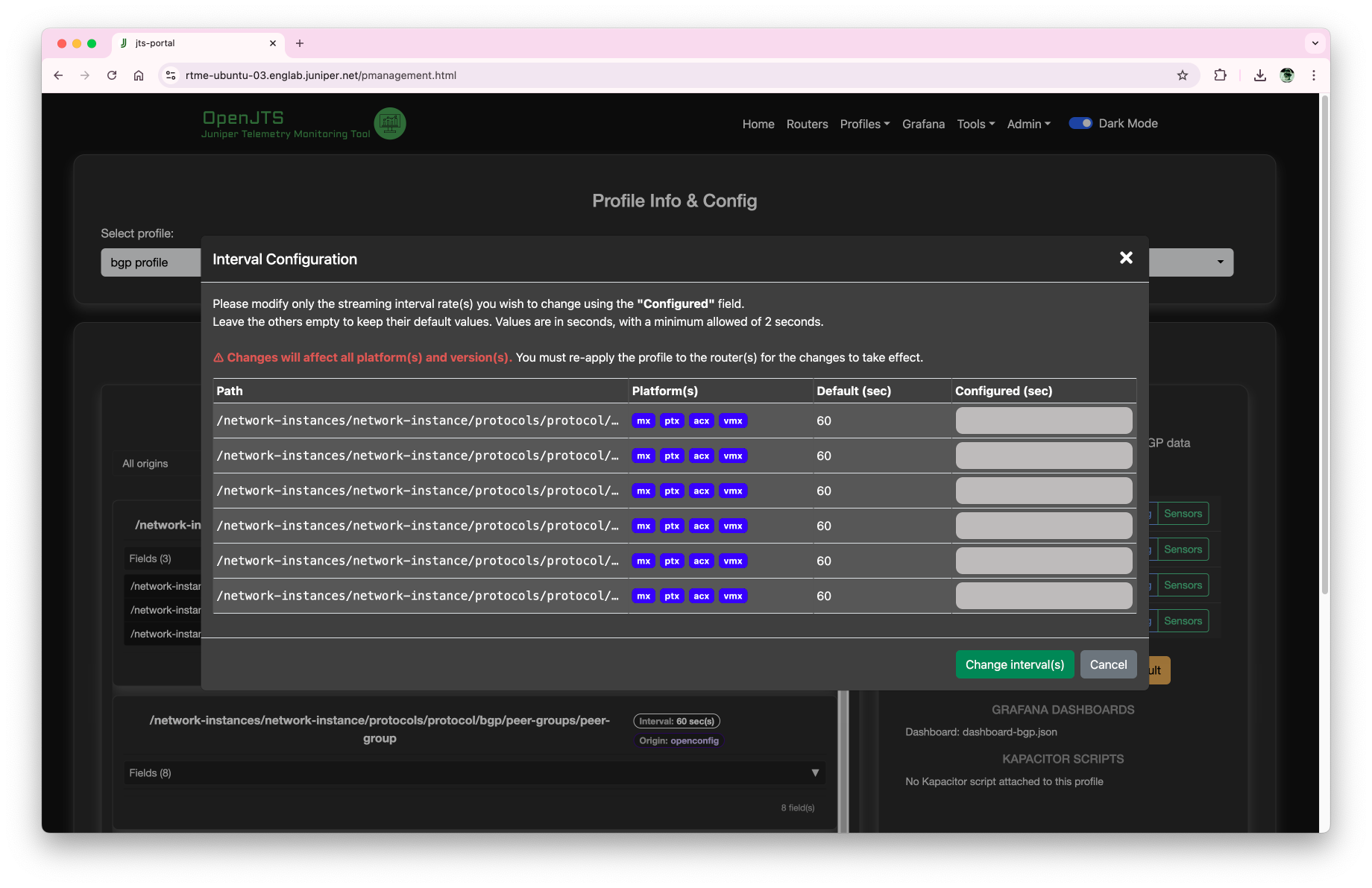Open browser downloads icon
The width and height of the screenshot is (1372, 888).
click(x=1259, y=75)
